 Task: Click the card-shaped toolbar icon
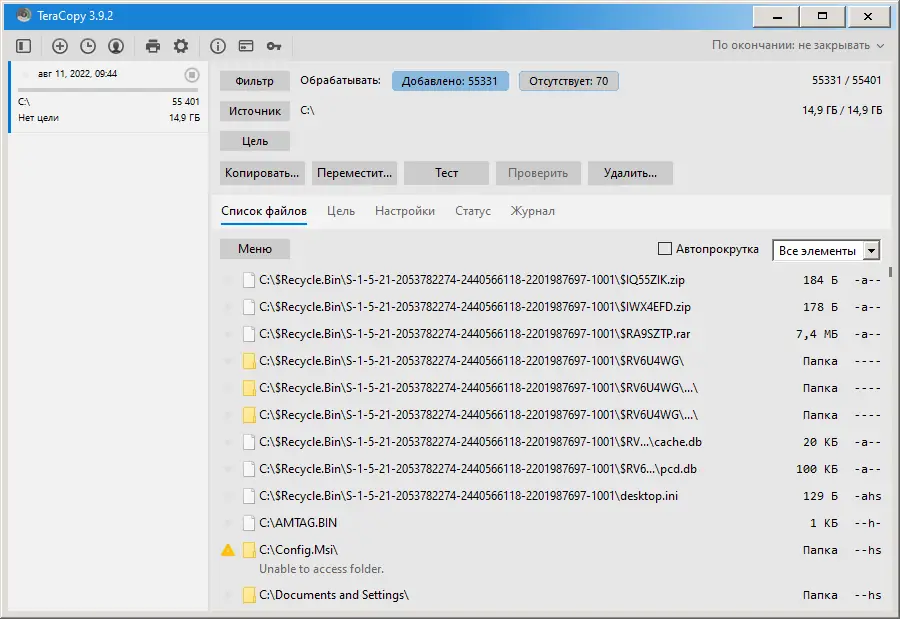click(246, 46)
